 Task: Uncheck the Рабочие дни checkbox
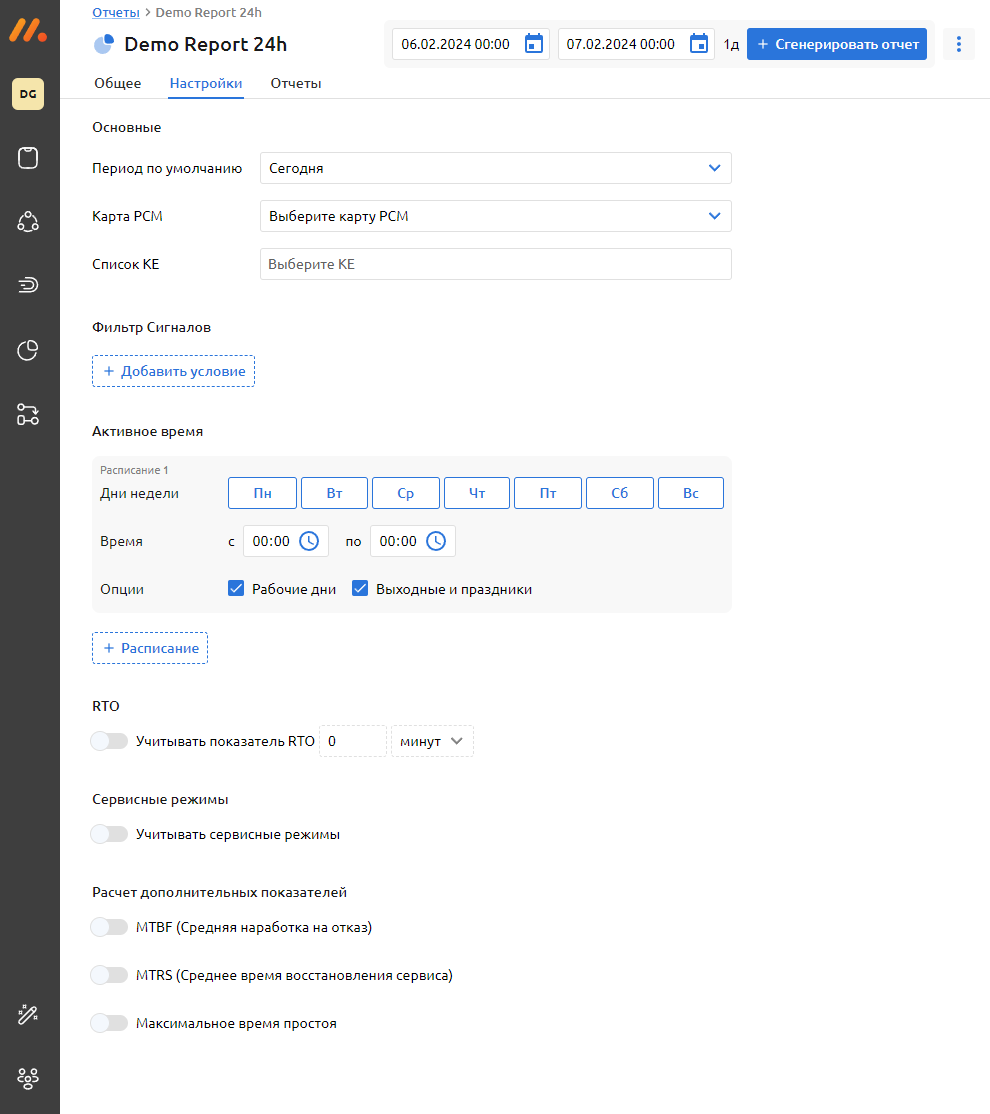[237, 589]
